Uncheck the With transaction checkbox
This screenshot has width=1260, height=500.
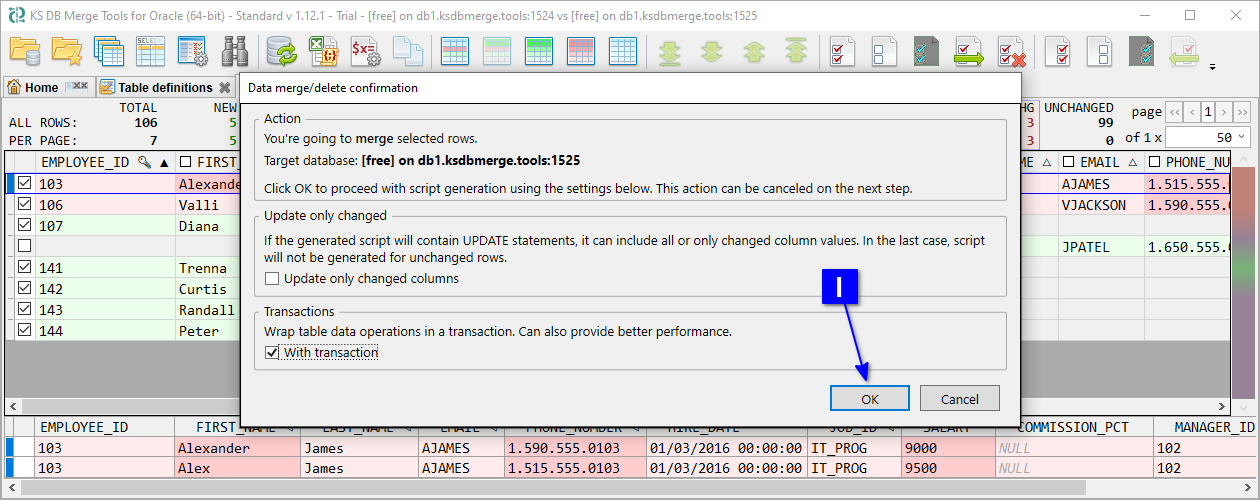click(x=272, y=353)
